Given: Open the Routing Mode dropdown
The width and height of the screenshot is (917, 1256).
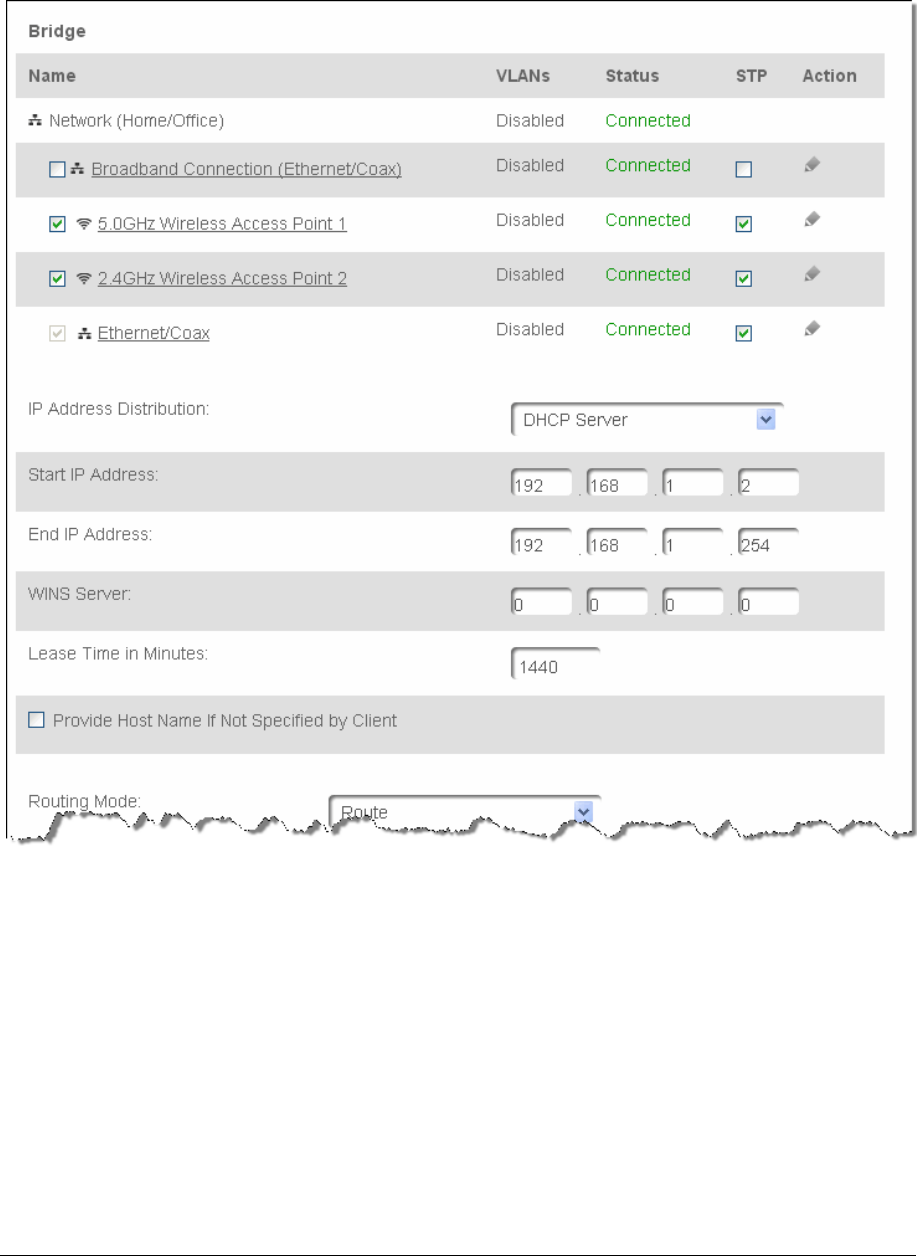Looking at the screenshot, I should (465, 812).
